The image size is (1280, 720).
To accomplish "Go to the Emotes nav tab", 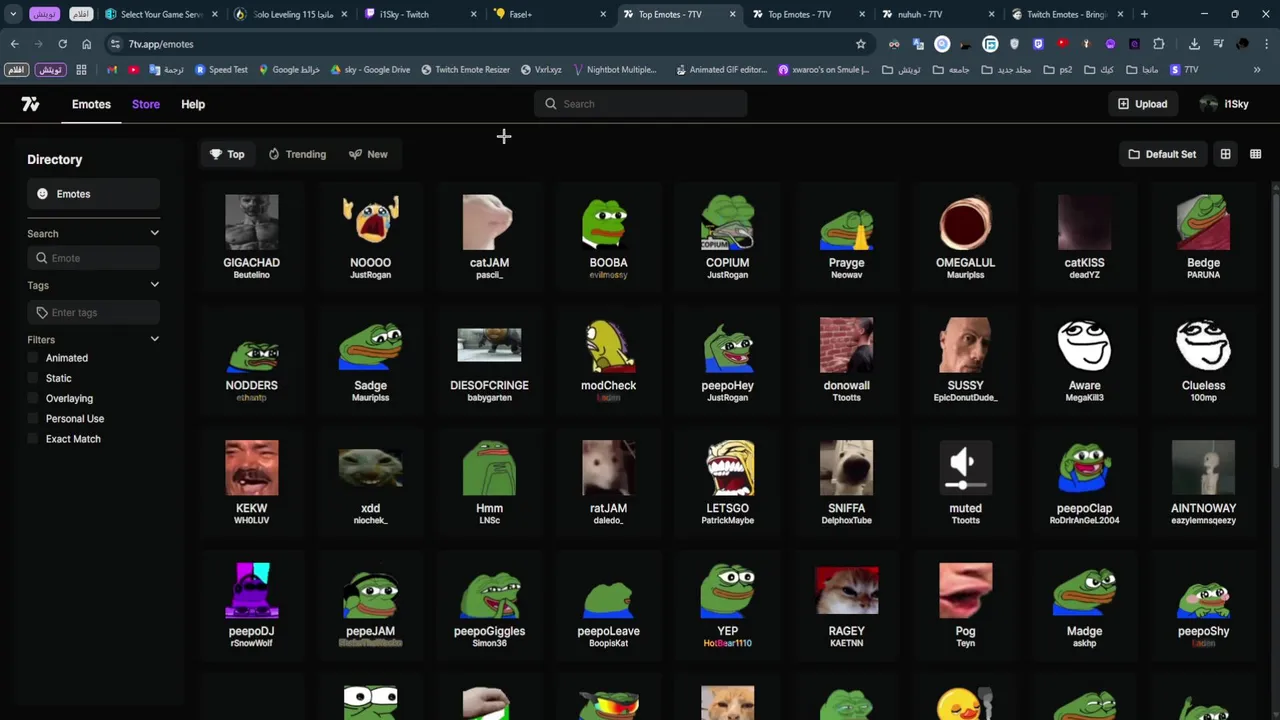I will pyautogui.click(x=91, y=104).
